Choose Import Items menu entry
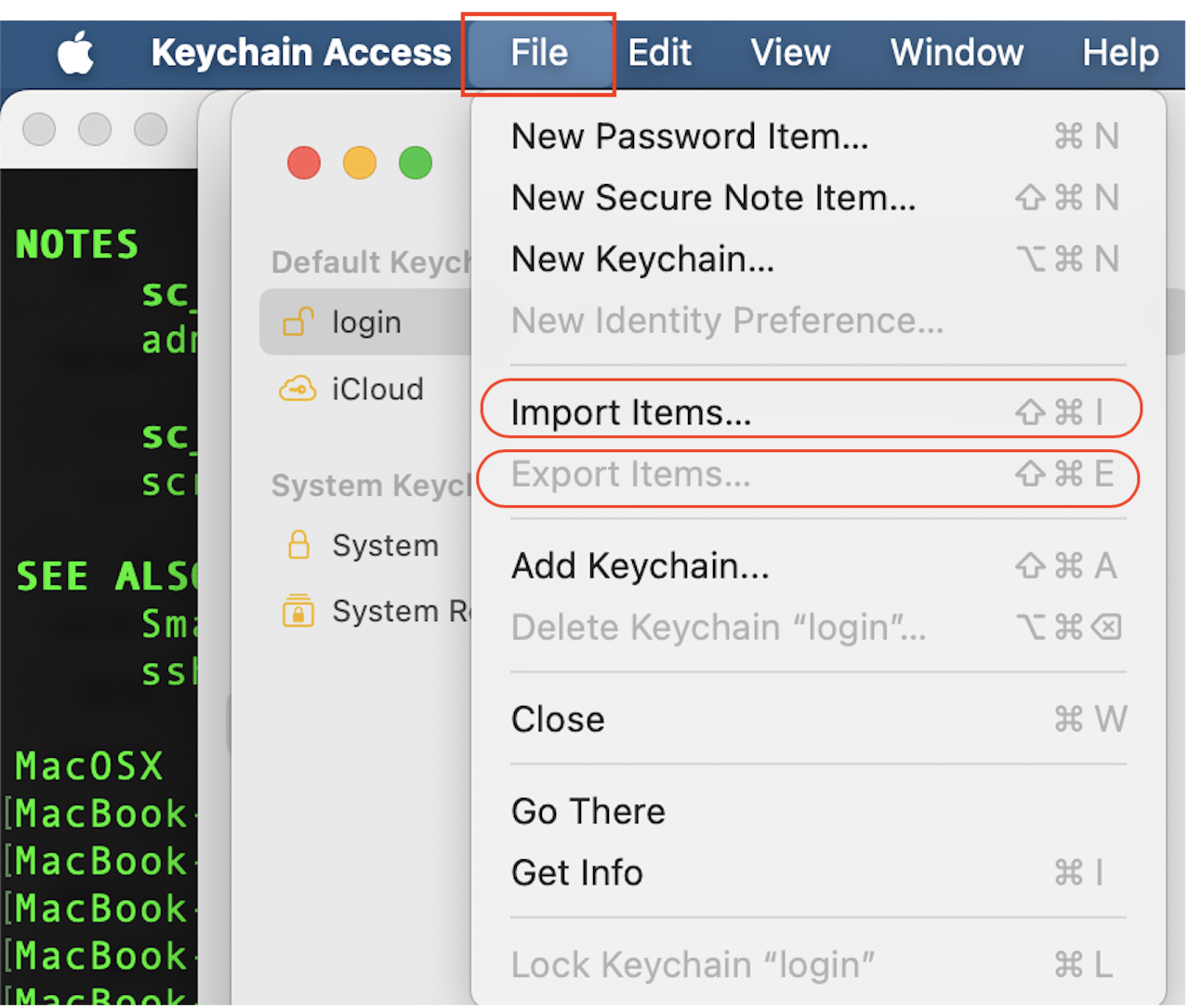Screen dimensions: 1190x1008 click(630, 412)
